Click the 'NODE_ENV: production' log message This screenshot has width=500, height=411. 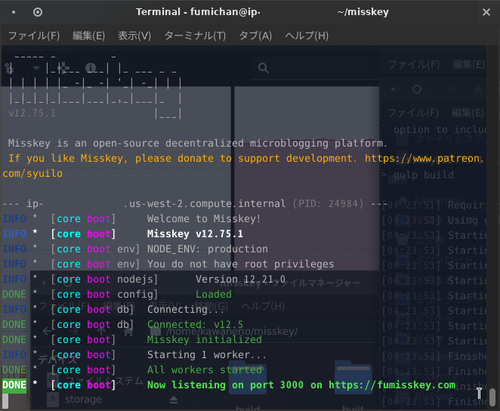[207, 249]
